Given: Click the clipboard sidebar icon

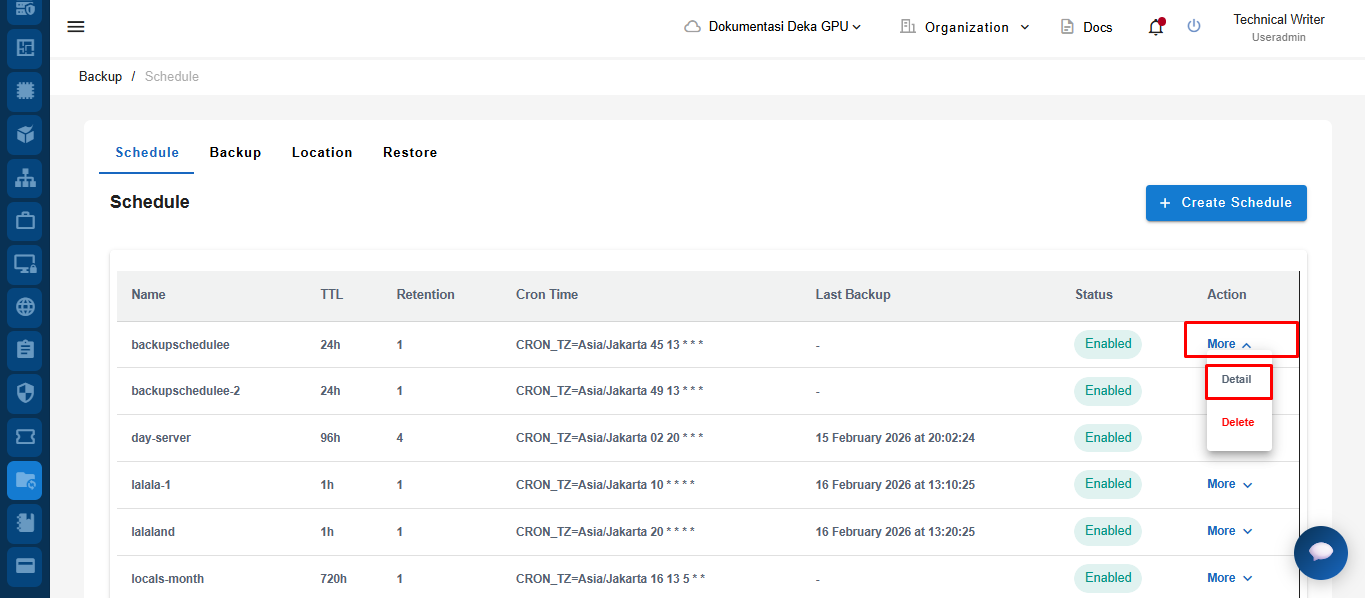Looking at the screenshot, I should [x=25, y=350].
